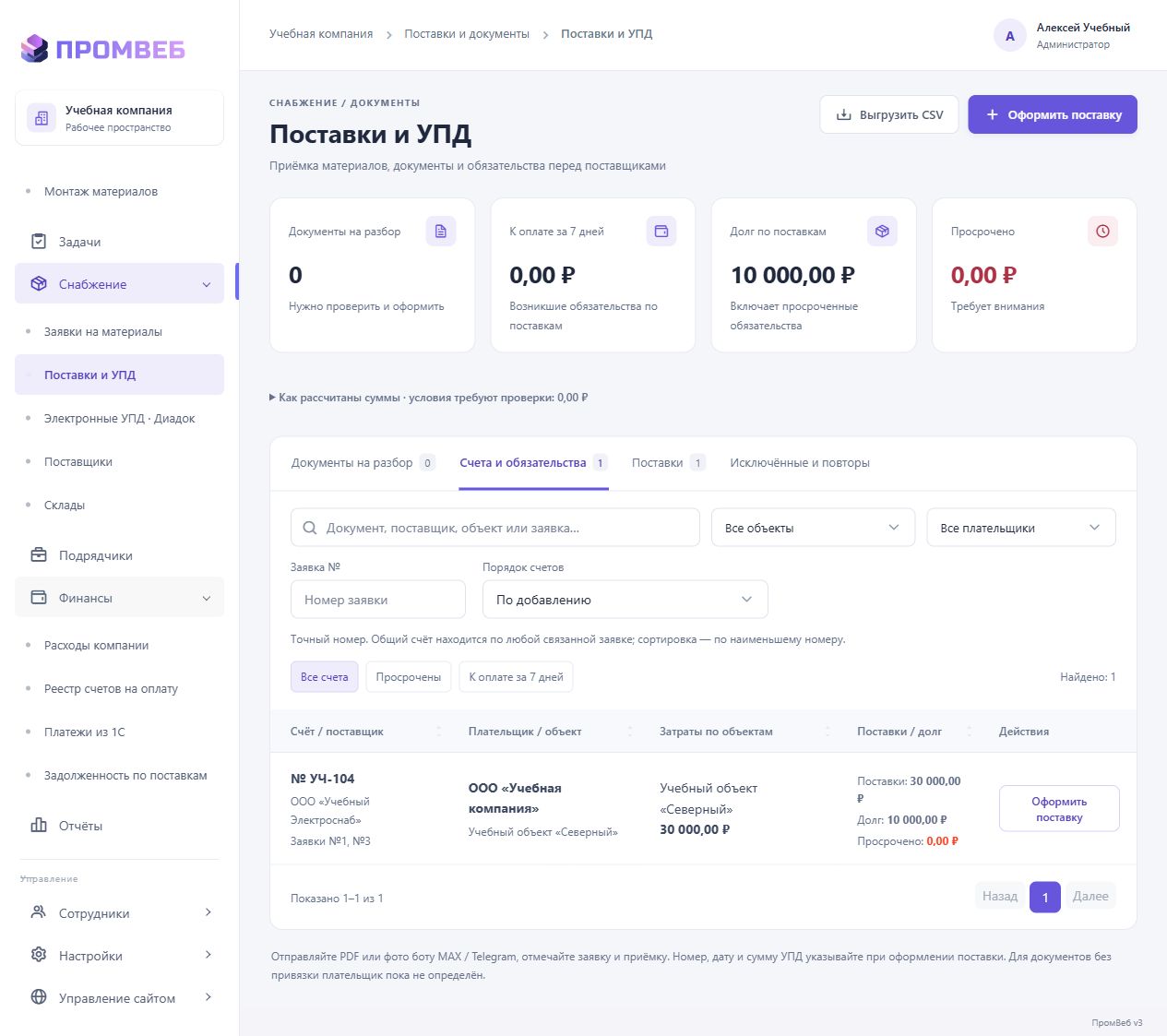Focus the document search input field
Viewport: 1167px width, 1036px height.
(495, 528)
